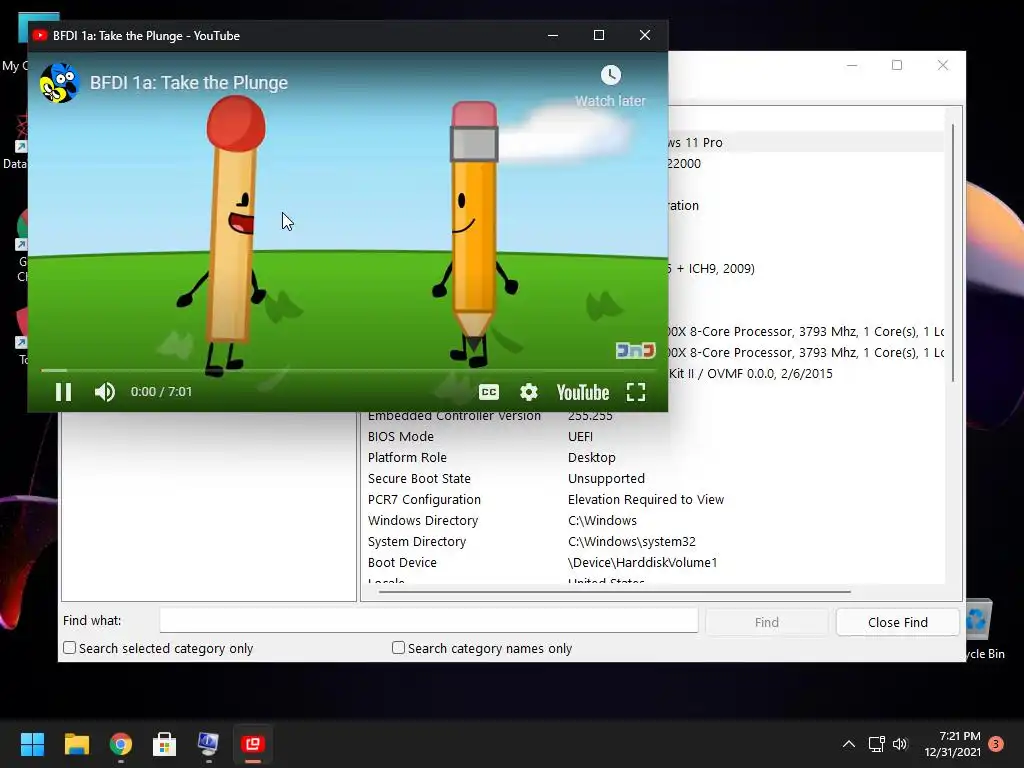Open the volume icon in the tray
This screenshot has height=768, width=1024.
900,744
